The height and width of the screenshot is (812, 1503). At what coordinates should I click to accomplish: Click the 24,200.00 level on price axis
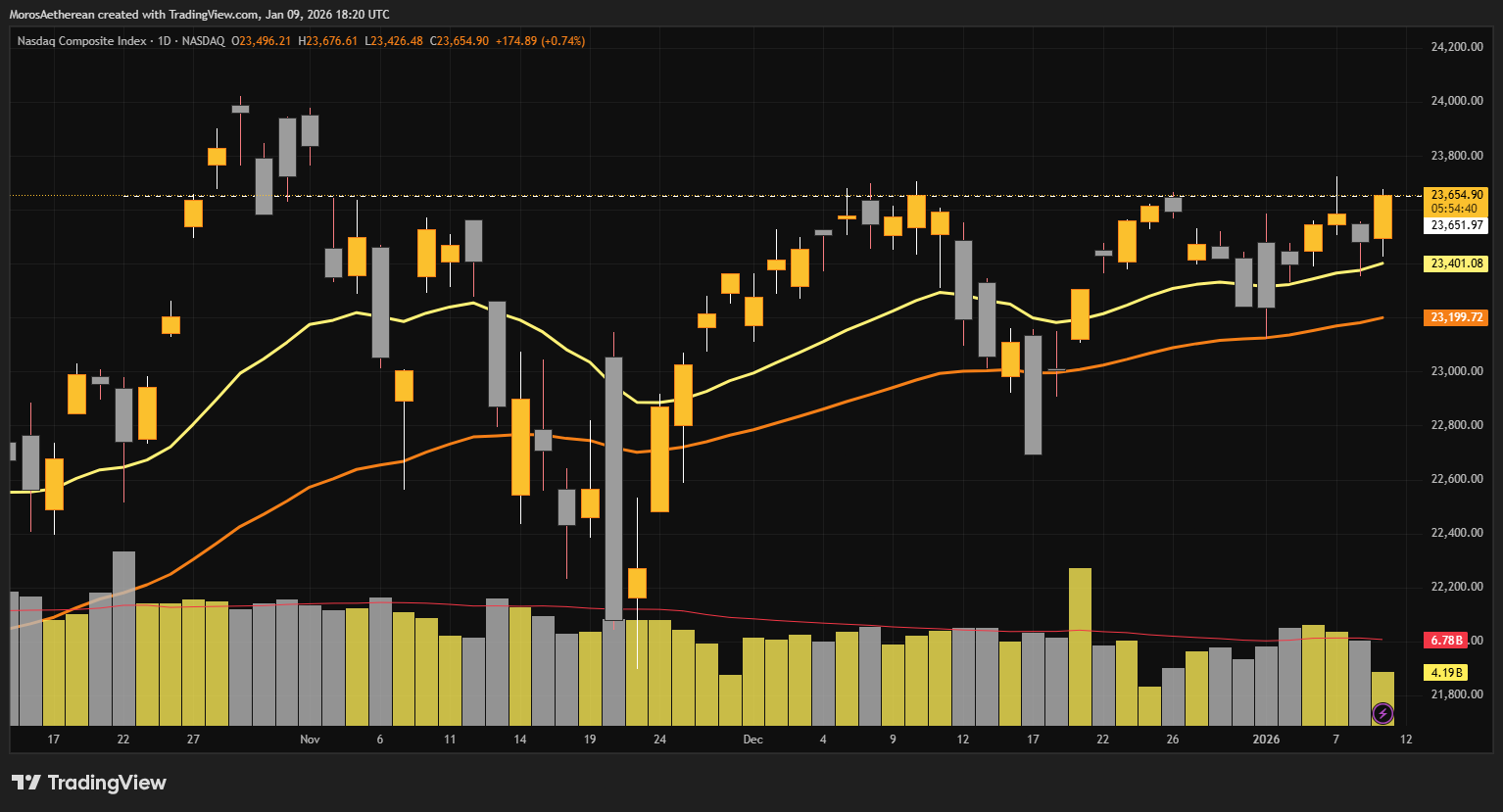point(1456,47)
